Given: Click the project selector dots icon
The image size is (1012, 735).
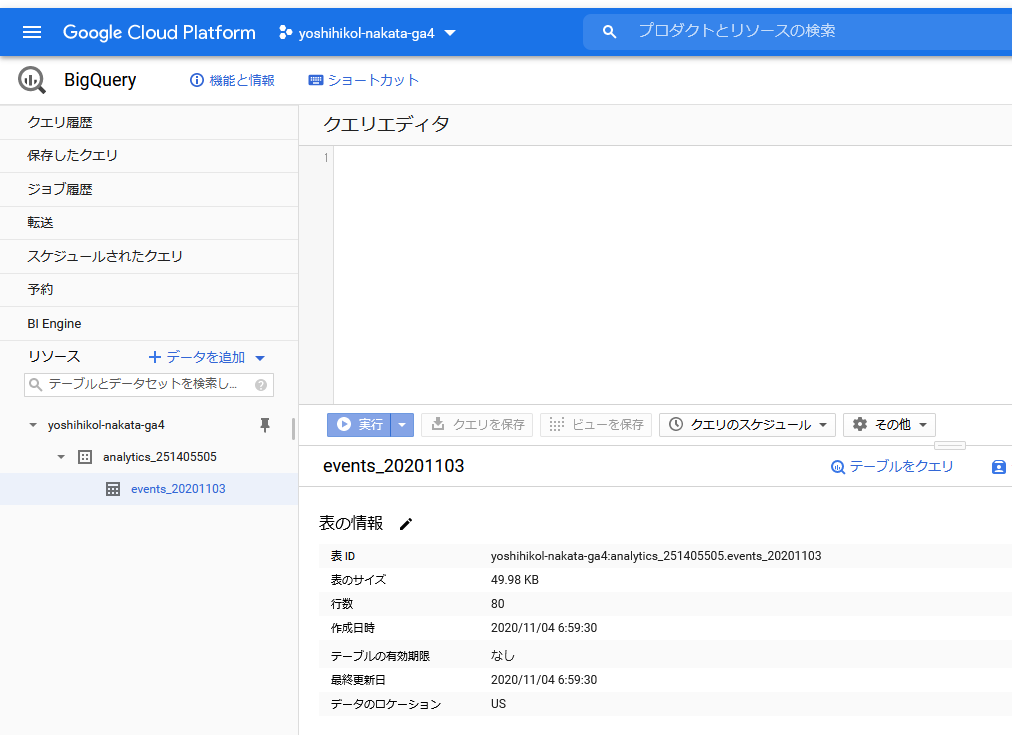Looking at the screenshot, I should [285, 32].
